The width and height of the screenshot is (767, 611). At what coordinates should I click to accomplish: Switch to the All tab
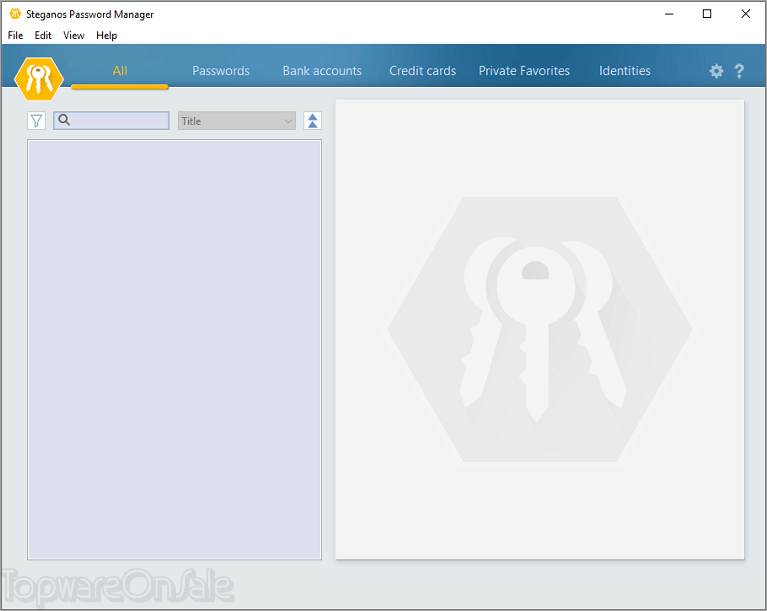click(120, 71)
